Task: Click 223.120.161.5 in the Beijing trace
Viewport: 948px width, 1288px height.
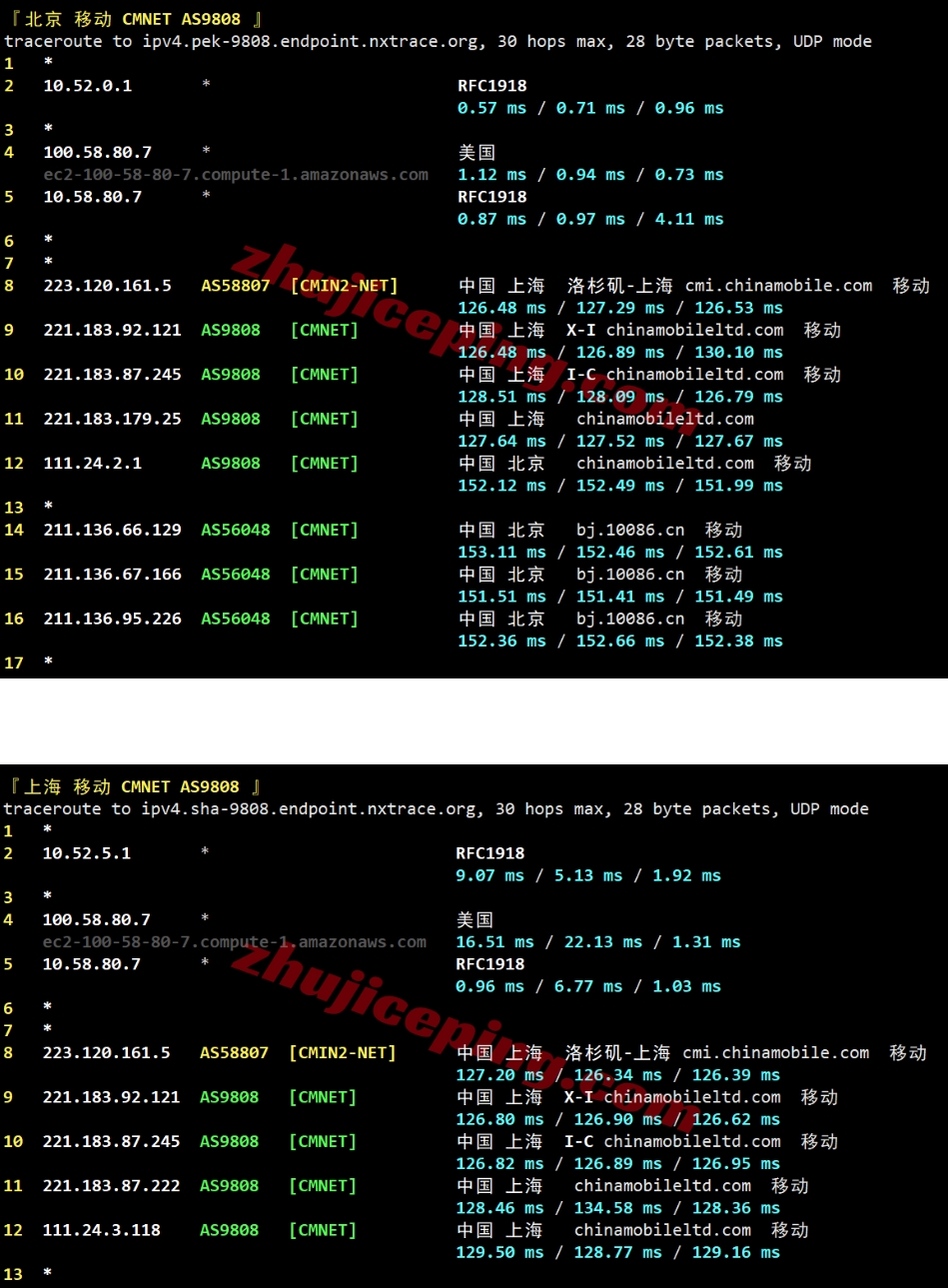Action: coord(107,286)
